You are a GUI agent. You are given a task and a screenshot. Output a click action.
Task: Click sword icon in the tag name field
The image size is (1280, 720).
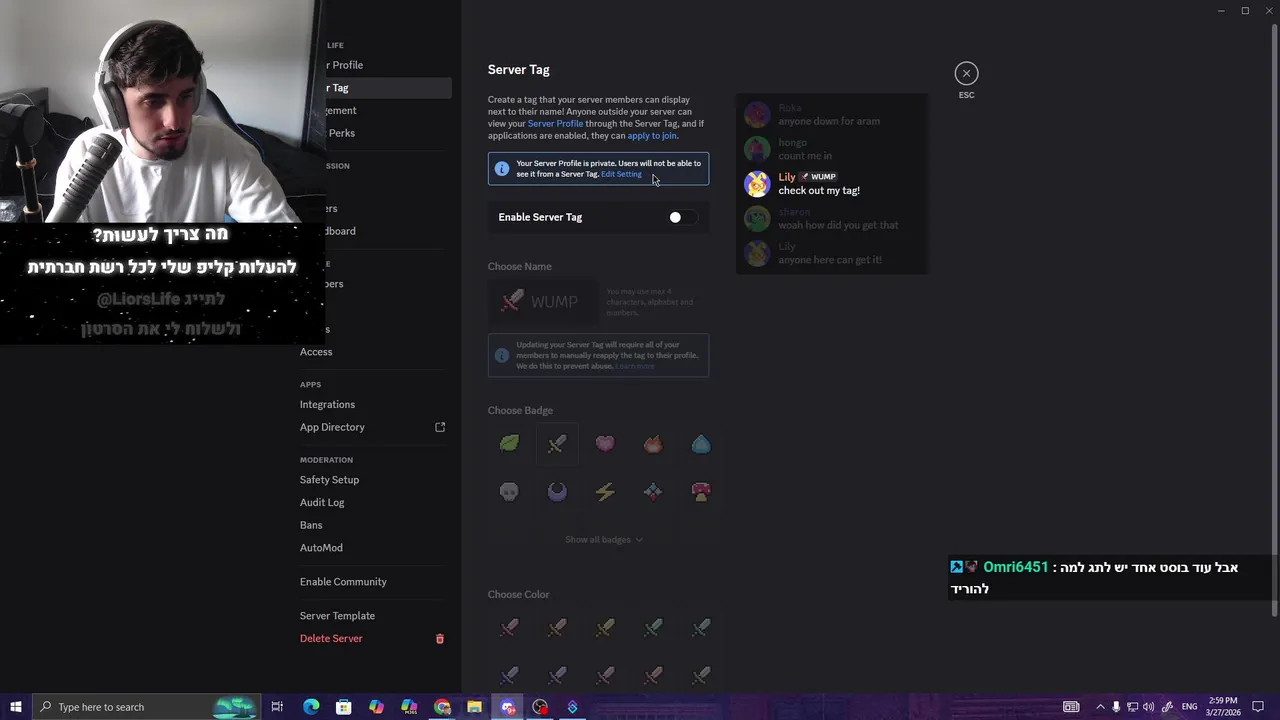coord(512,301)
